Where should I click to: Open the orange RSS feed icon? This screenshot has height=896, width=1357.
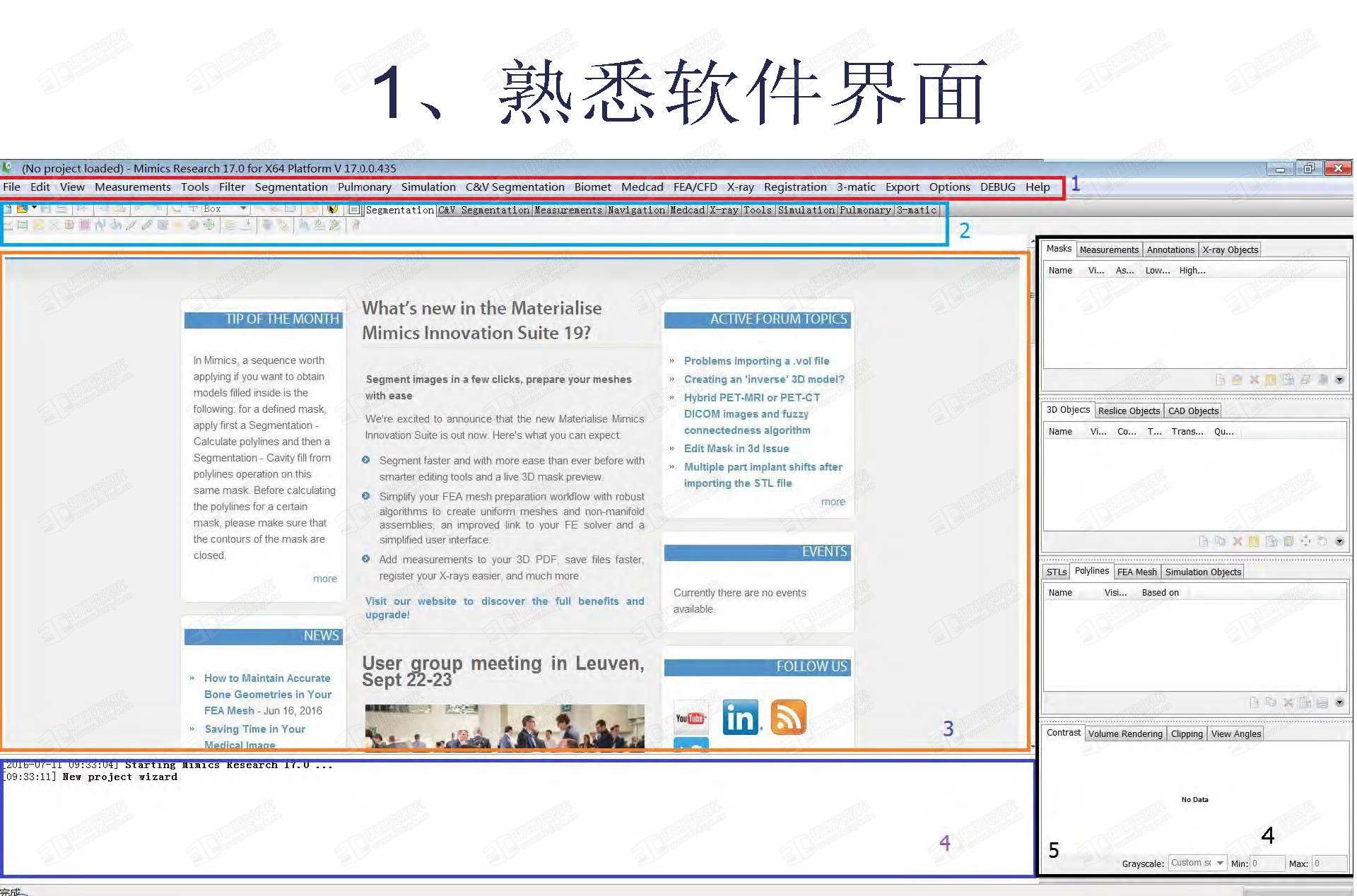[788, 717]
